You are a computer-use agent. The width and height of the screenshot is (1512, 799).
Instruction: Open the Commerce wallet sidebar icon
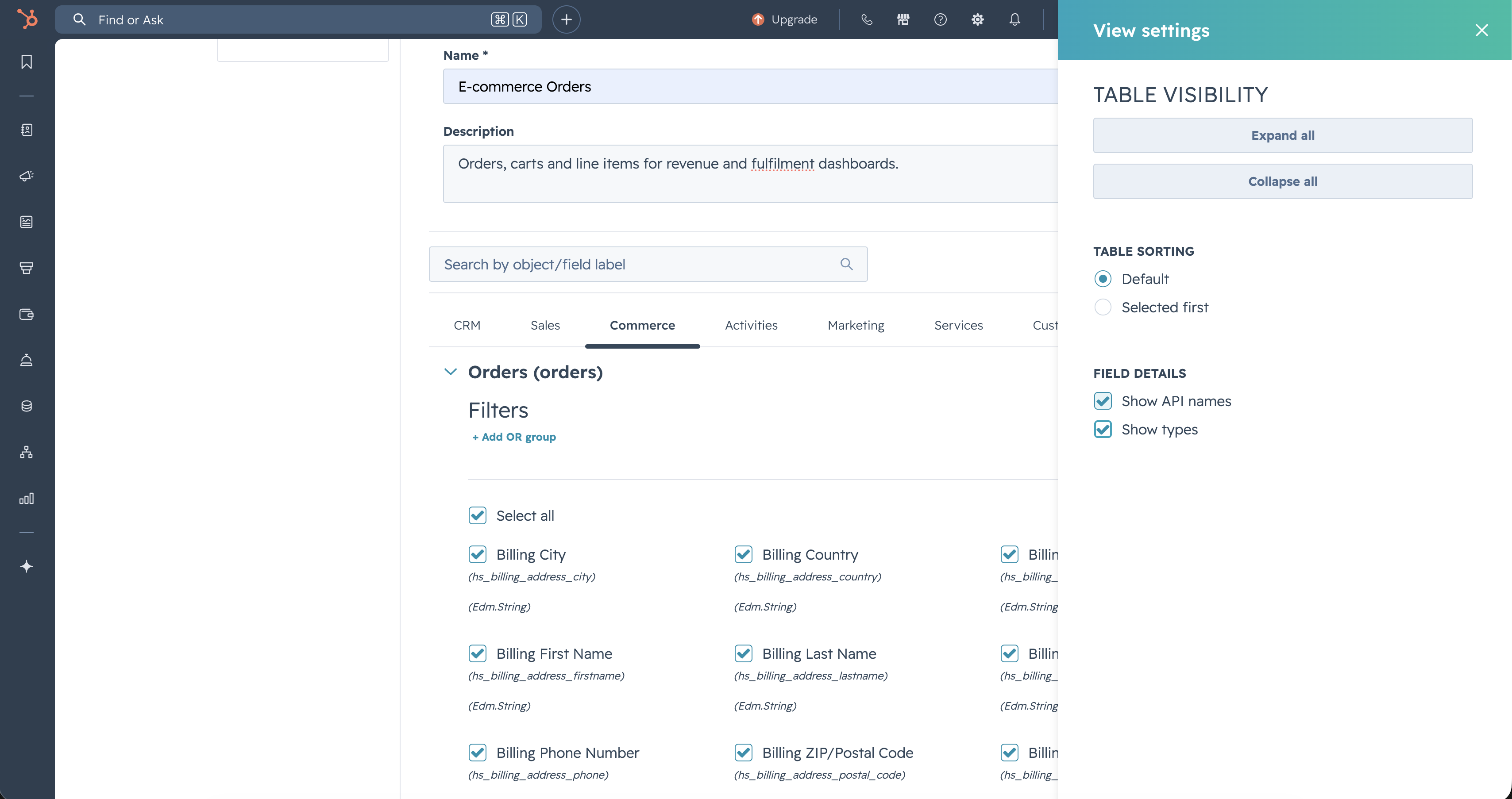point(27,315)
